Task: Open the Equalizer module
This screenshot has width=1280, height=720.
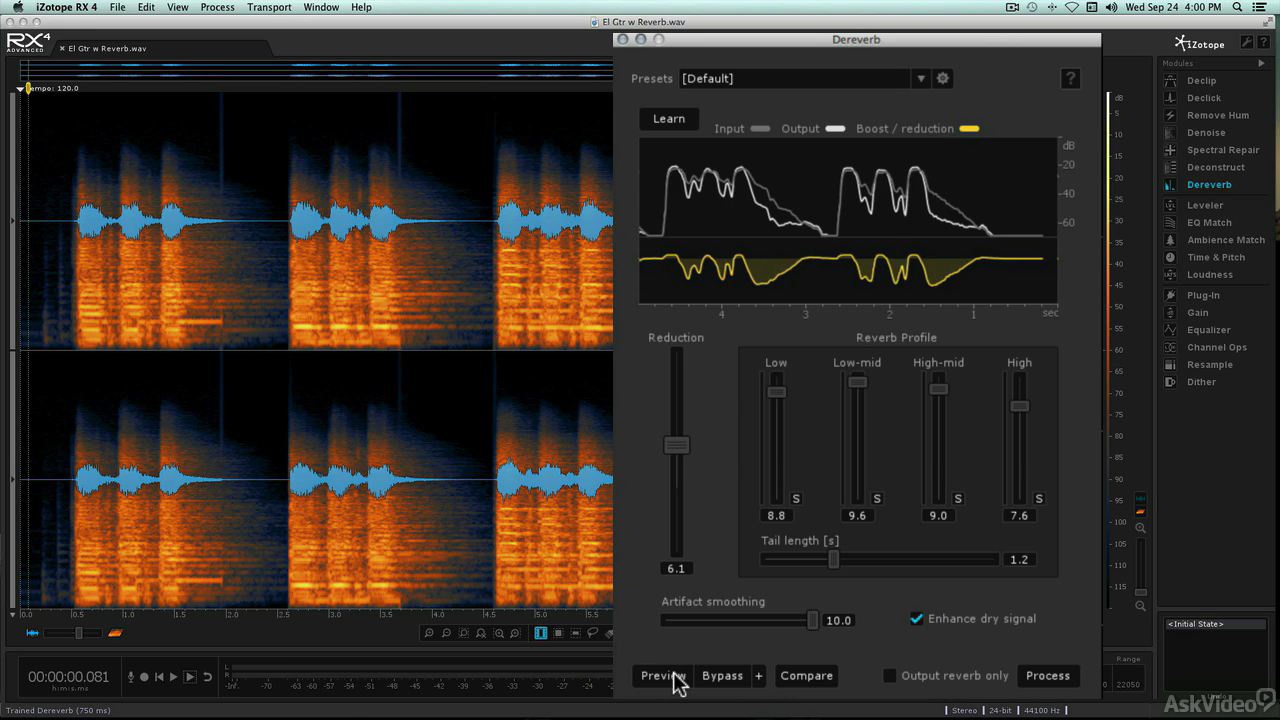Action: (1208, 330)
